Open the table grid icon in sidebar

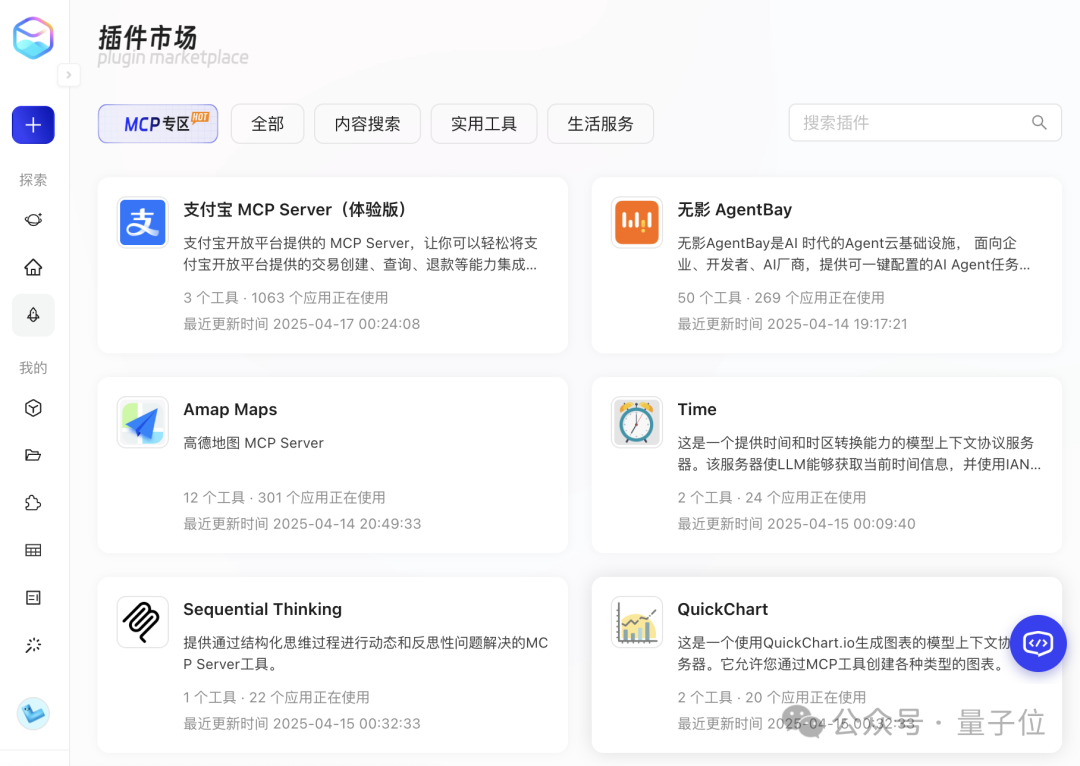pos(33,550)
